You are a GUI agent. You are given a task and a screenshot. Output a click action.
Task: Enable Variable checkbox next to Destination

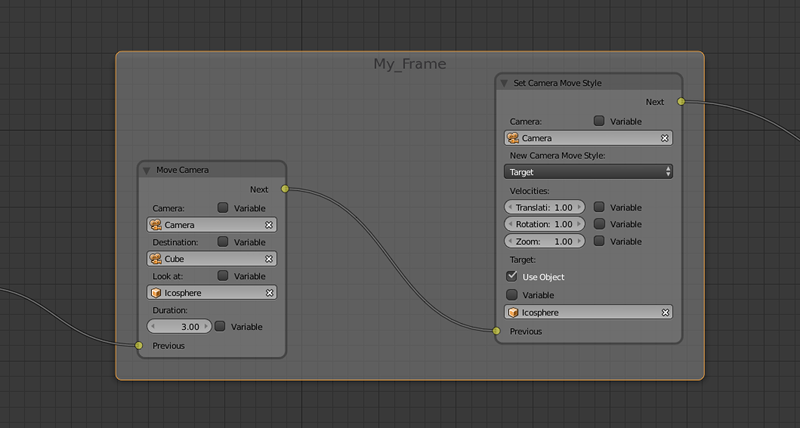[223, 242]
